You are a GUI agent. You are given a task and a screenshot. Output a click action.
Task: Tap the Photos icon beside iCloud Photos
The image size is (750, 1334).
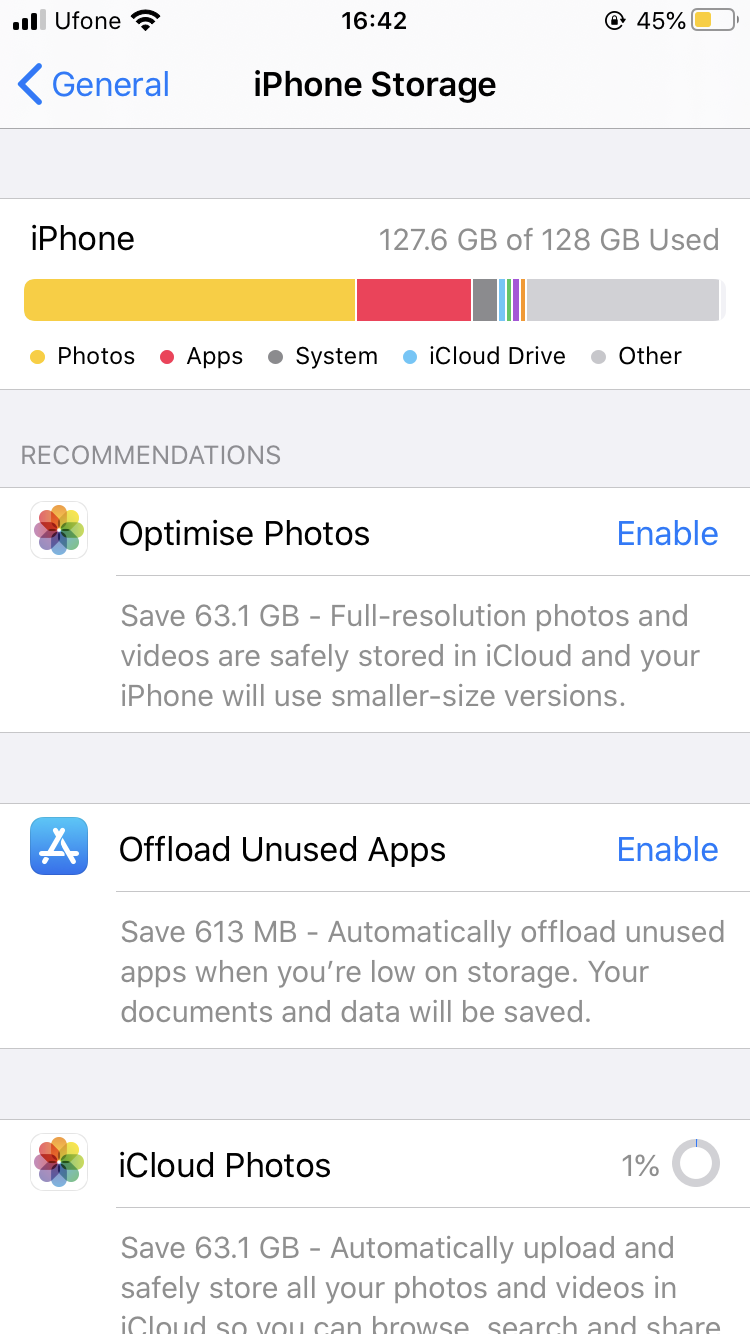coord(59,1162)
